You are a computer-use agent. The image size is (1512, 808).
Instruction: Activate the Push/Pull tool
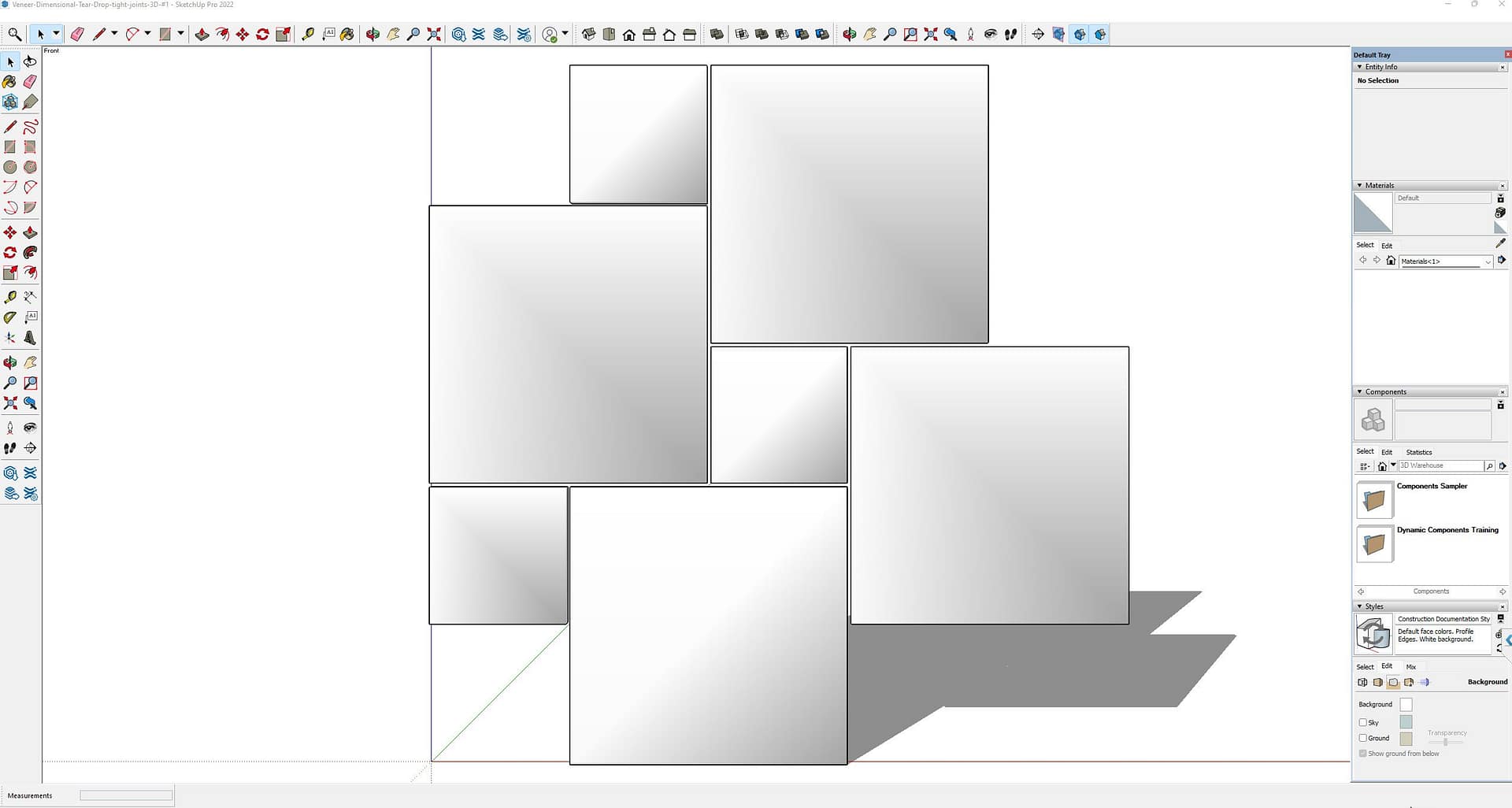click(x=202, y=34)
